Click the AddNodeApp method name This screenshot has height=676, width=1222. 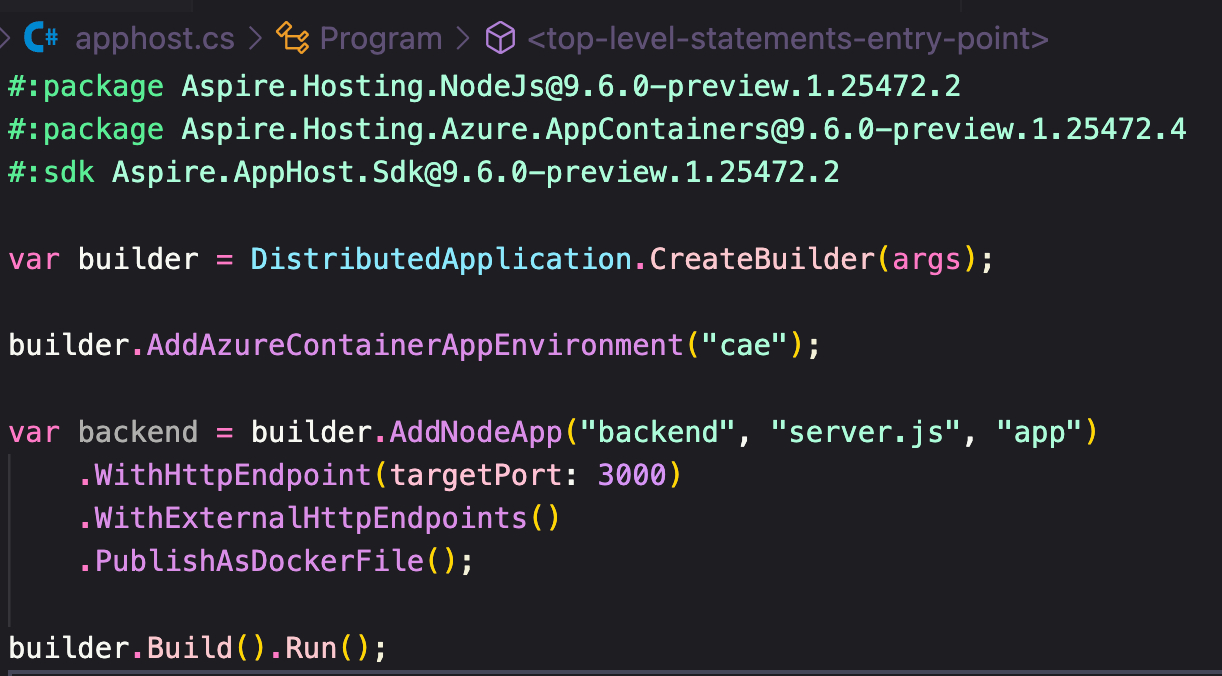pyautogui.click(x=476, y=433)
